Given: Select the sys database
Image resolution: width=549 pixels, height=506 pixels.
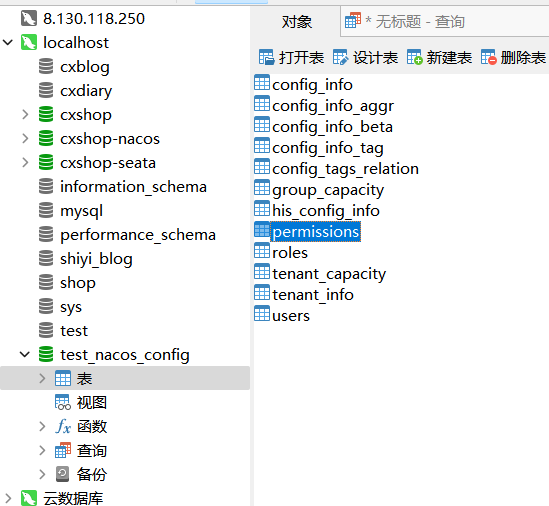Looking at the screenshot, I should click(71, 307).
